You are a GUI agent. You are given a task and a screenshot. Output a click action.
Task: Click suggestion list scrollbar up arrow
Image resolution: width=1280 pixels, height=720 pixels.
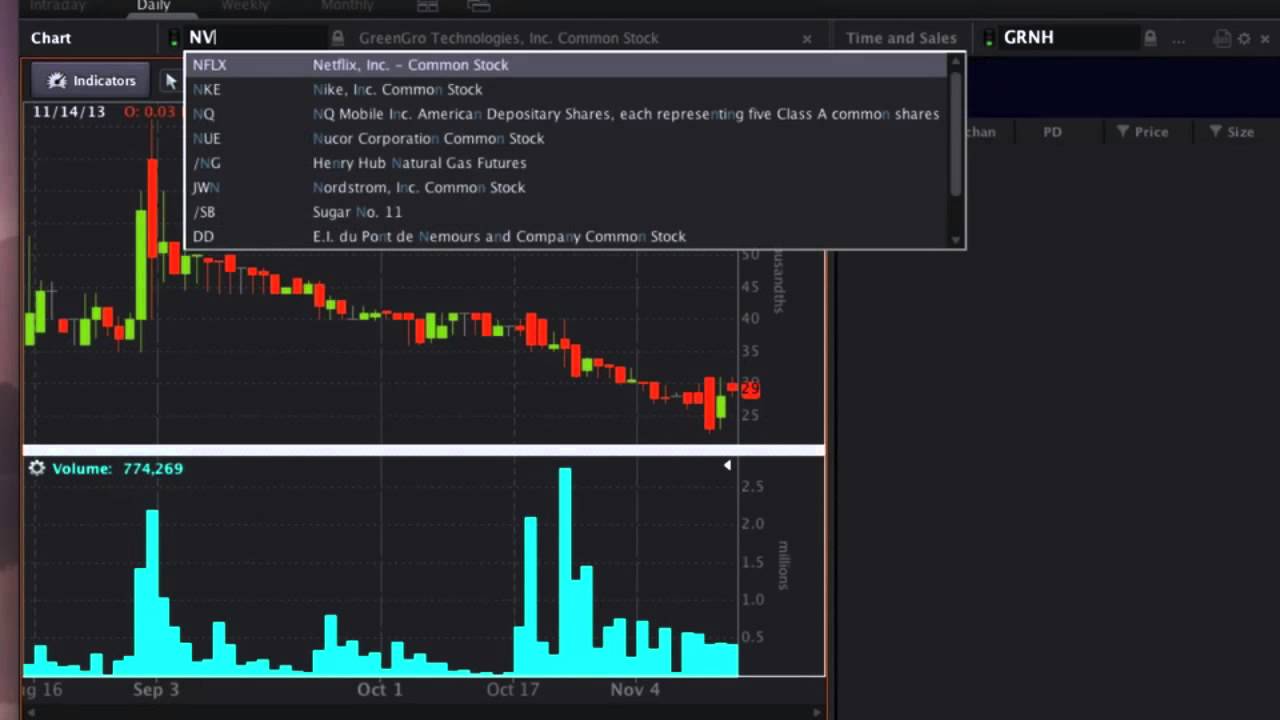coord(956,60)
